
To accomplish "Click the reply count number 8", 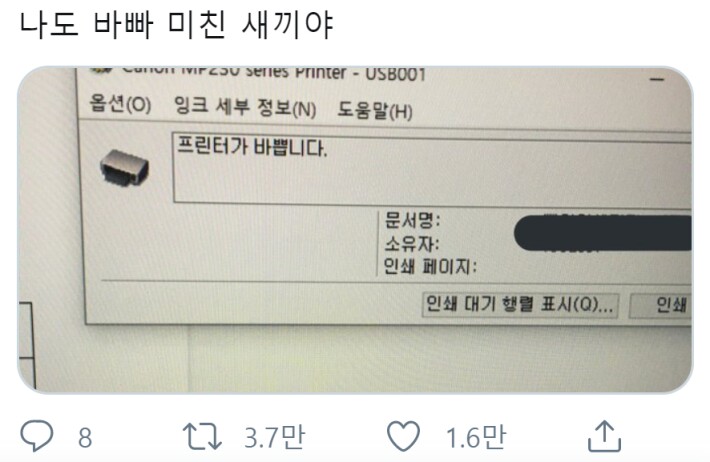I will point(85,438).
